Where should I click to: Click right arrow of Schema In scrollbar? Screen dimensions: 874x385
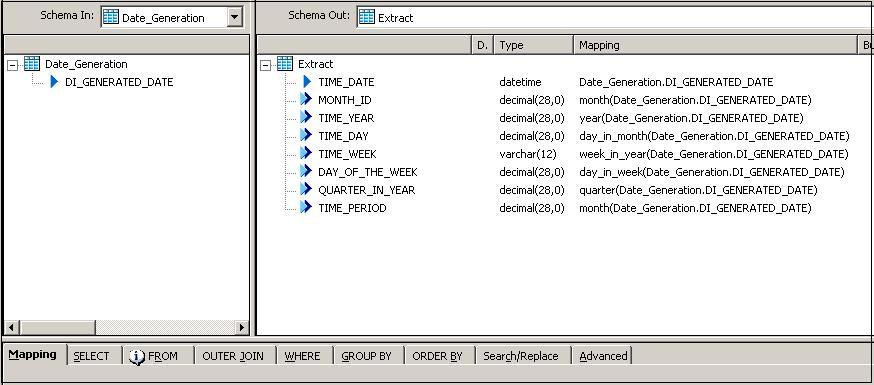click(x=242, y=327)
